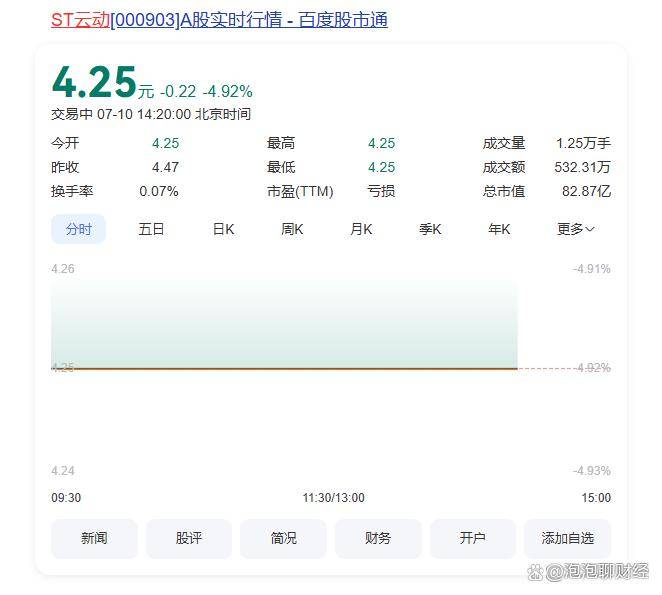This screenshot has width=662, height=595.
Task: Click the 成交量 value 1.25万手
Action: click(583, 143)
